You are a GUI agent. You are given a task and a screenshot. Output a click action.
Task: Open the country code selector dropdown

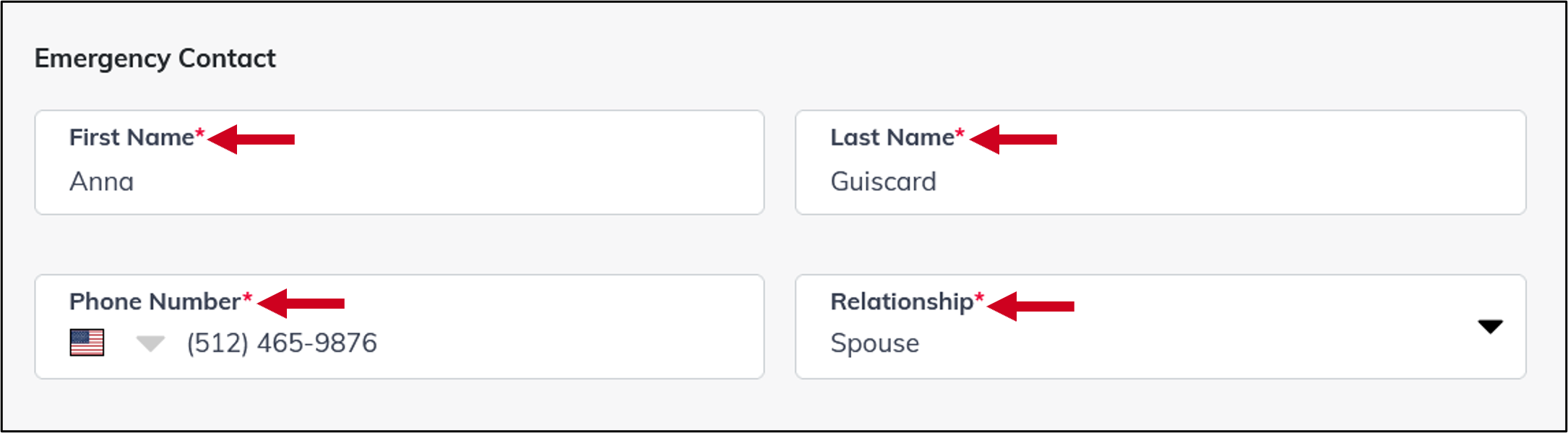[x=150, y=344]
